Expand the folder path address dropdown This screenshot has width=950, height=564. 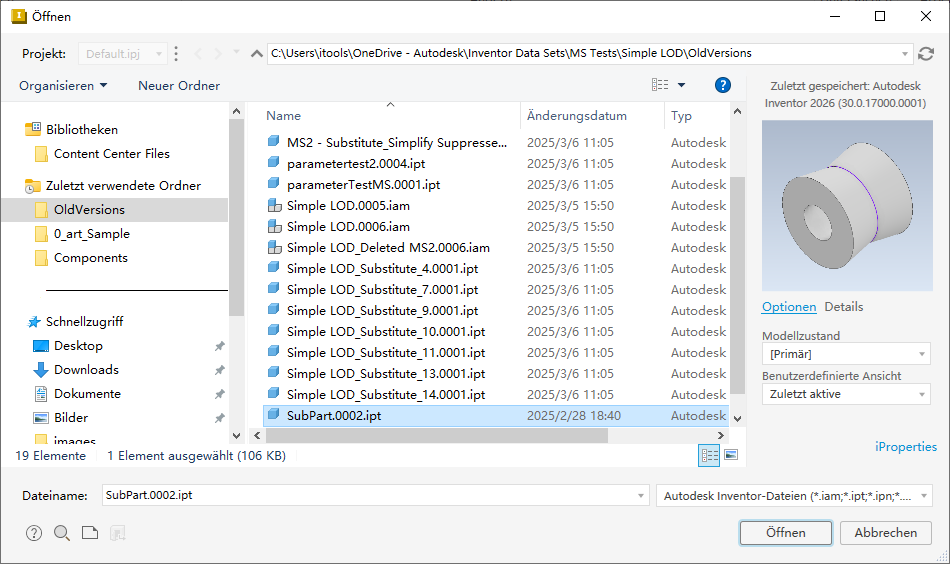(905, 54)
